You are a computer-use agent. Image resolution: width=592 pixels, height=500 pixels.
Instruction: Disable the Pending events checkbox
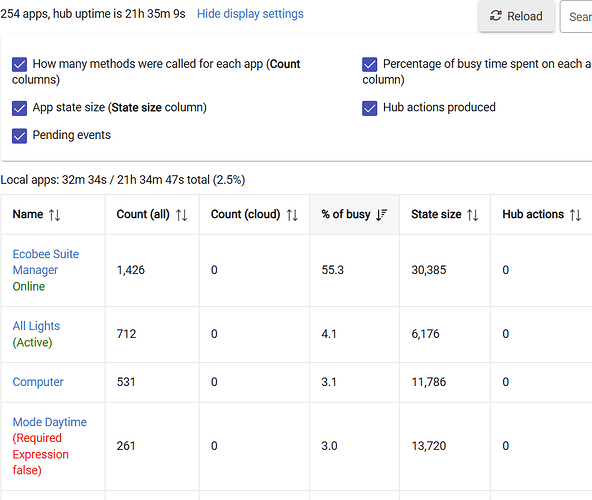[19, 136]
